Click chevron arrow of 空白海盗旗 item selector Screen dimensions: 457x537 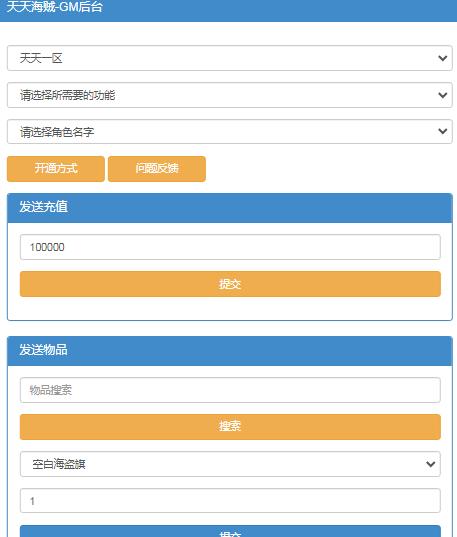click(431, 464)
